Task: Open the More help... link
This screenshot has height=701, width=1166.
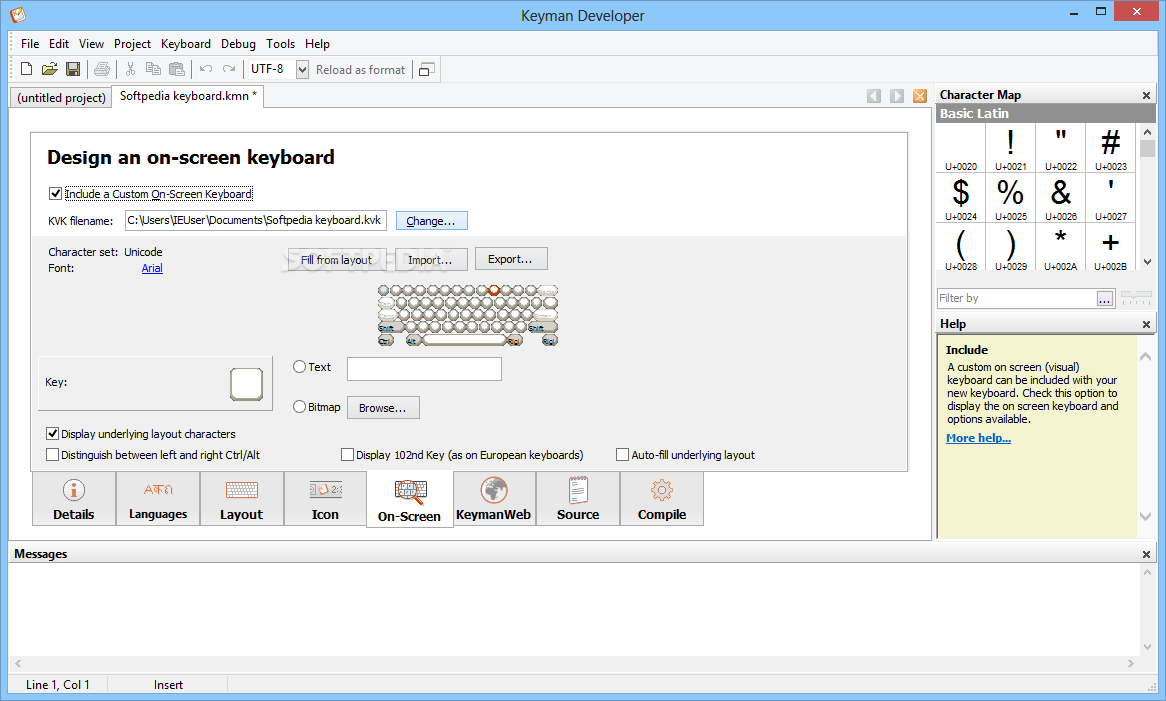Action: coord(978,438)
